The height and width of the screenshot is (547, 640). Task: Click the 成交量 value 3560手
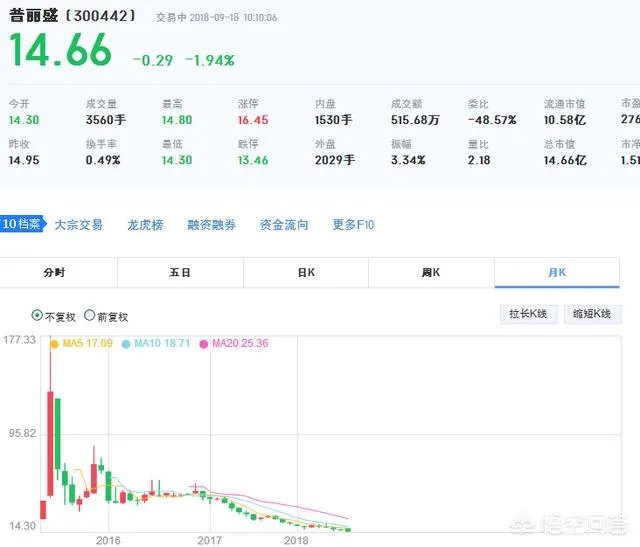coord(106,120)
